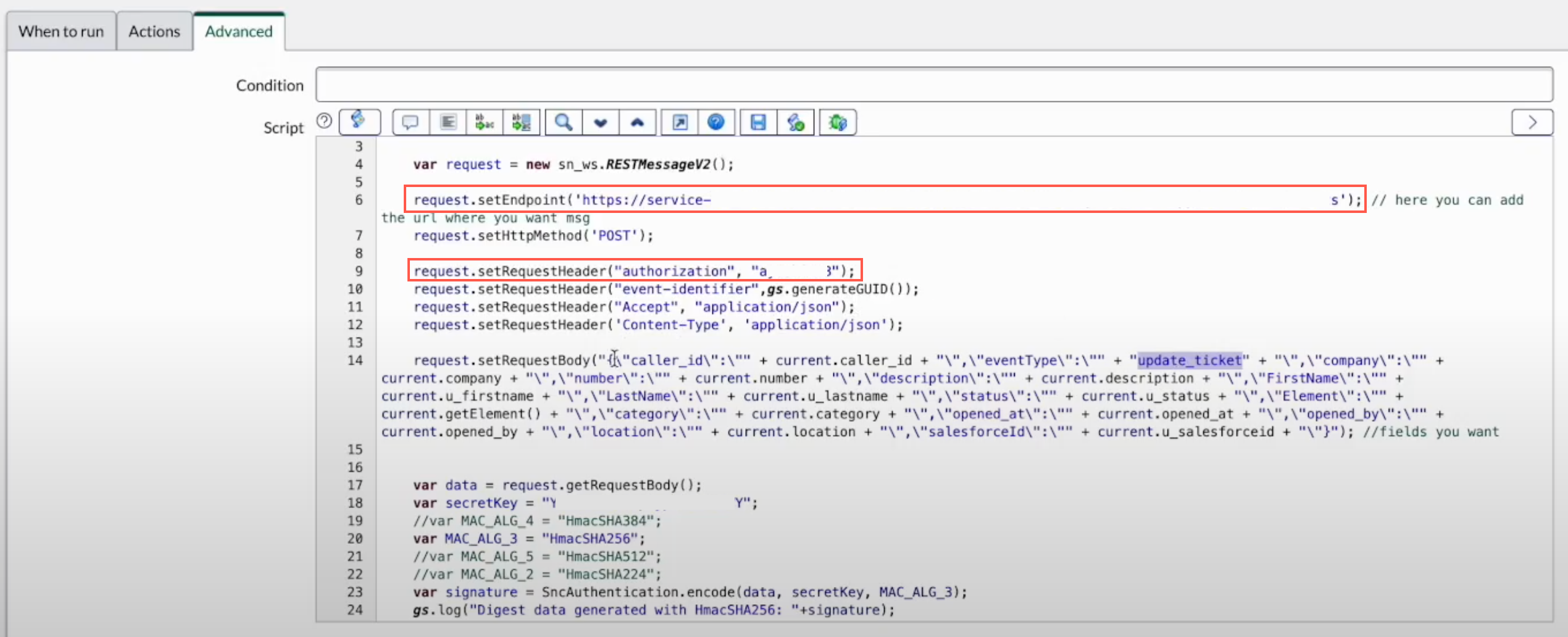The width and height of the screenshot is (1568, 637).
Task: Collapse to previous match with up chevron
Action: coord(637,122)
